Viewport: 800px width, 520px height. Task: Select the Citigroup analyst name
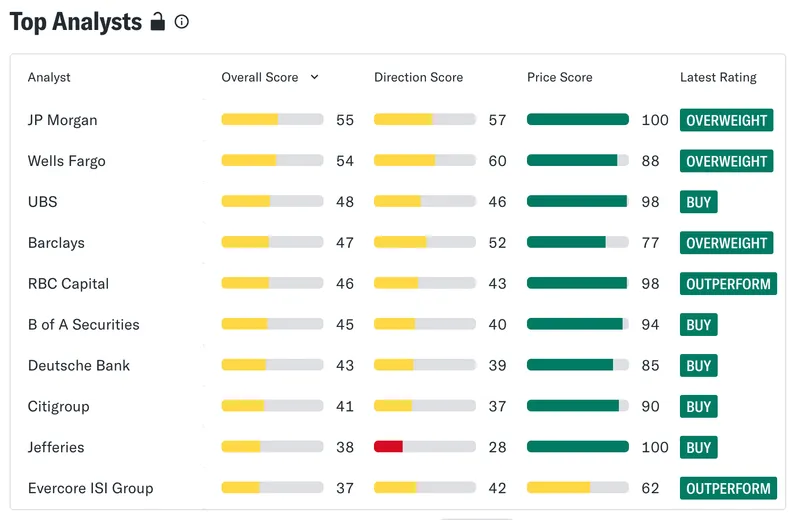click(58, 406)
